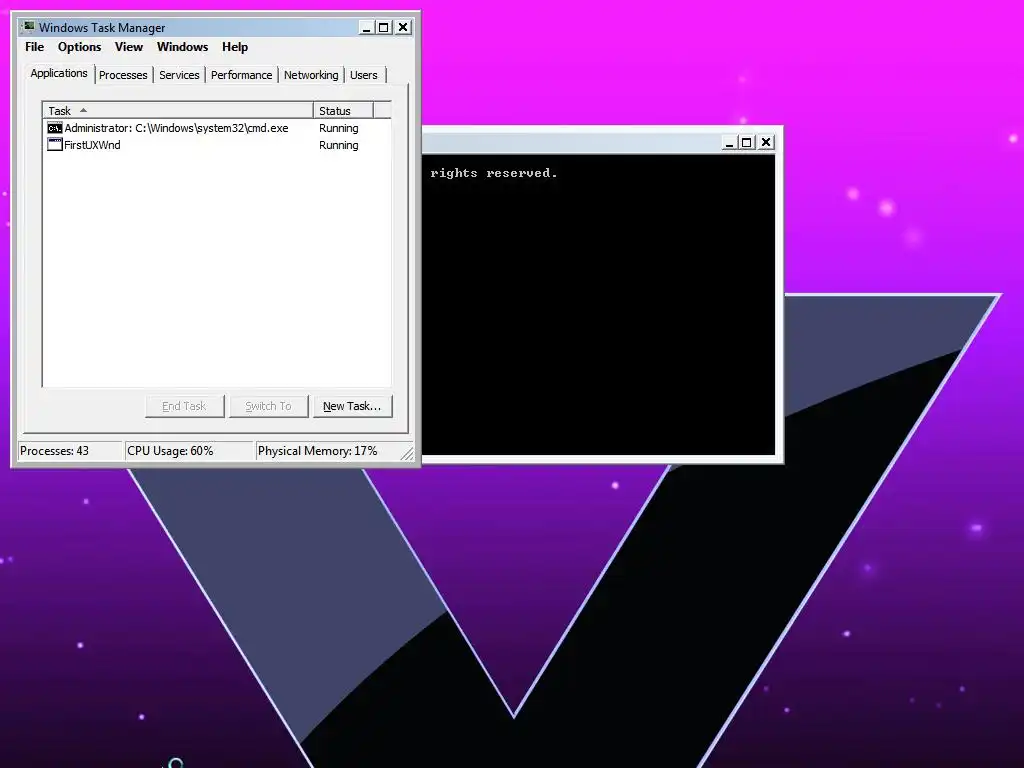This screenshot has height=768, width=1024.
Task: Switch to the Networking tab
Action: point(311,75)
